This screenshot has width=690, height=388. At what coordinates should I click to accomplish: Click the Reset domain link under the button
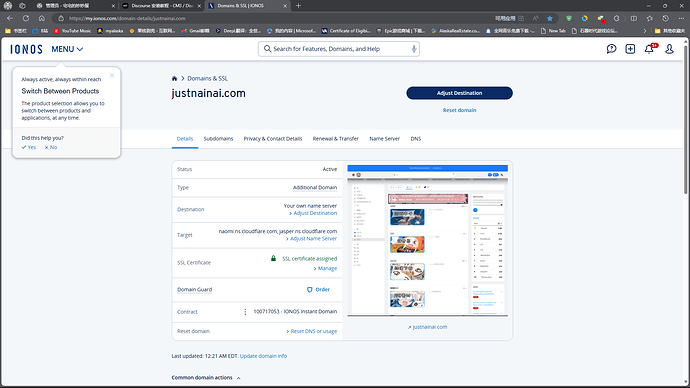459,110
